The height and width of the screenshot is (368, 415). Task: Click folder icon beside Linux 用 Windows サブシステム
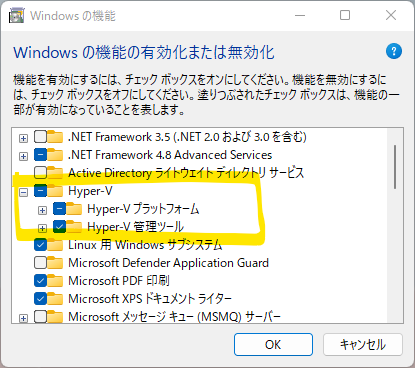click(55, 245)
